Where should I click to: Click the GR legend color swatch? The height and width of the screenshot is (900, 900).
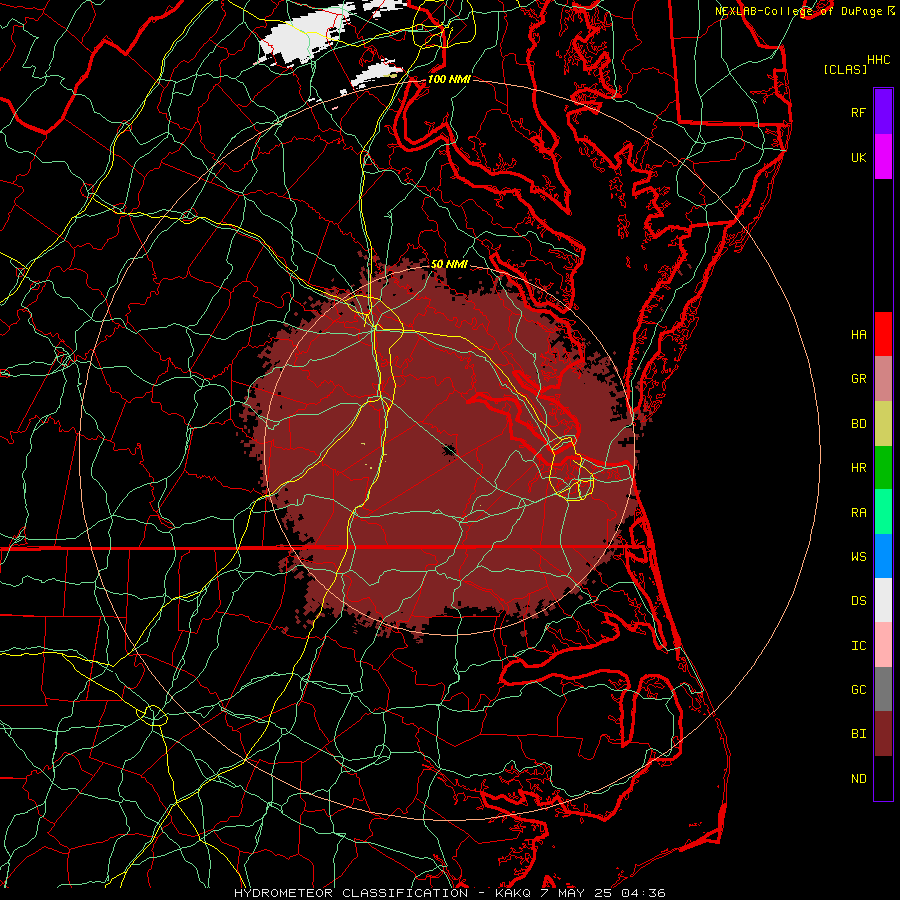[883, 379]
